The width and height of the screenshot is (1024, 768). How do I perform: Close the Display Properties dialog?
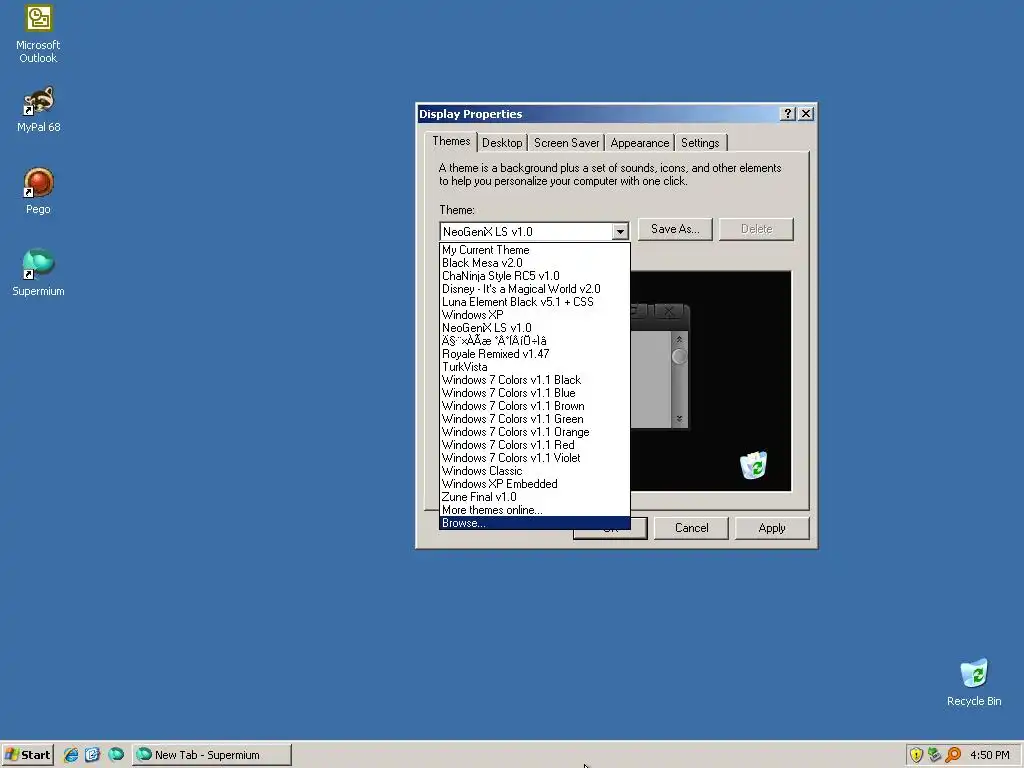(806, 114)
